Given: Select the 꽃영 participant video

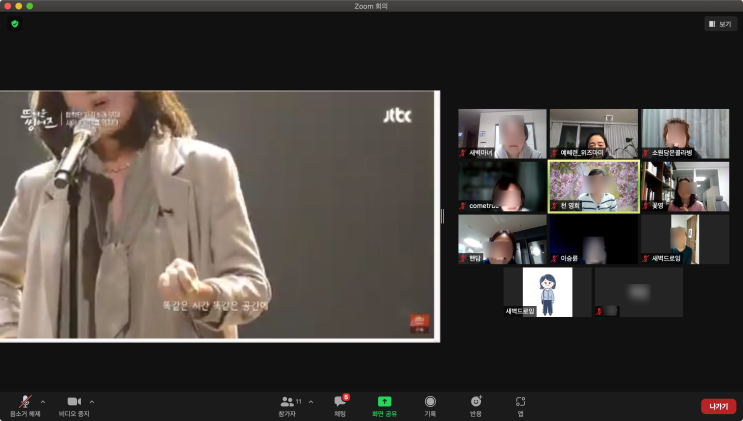Looking at the screenshot, I should tap(685, 186).
